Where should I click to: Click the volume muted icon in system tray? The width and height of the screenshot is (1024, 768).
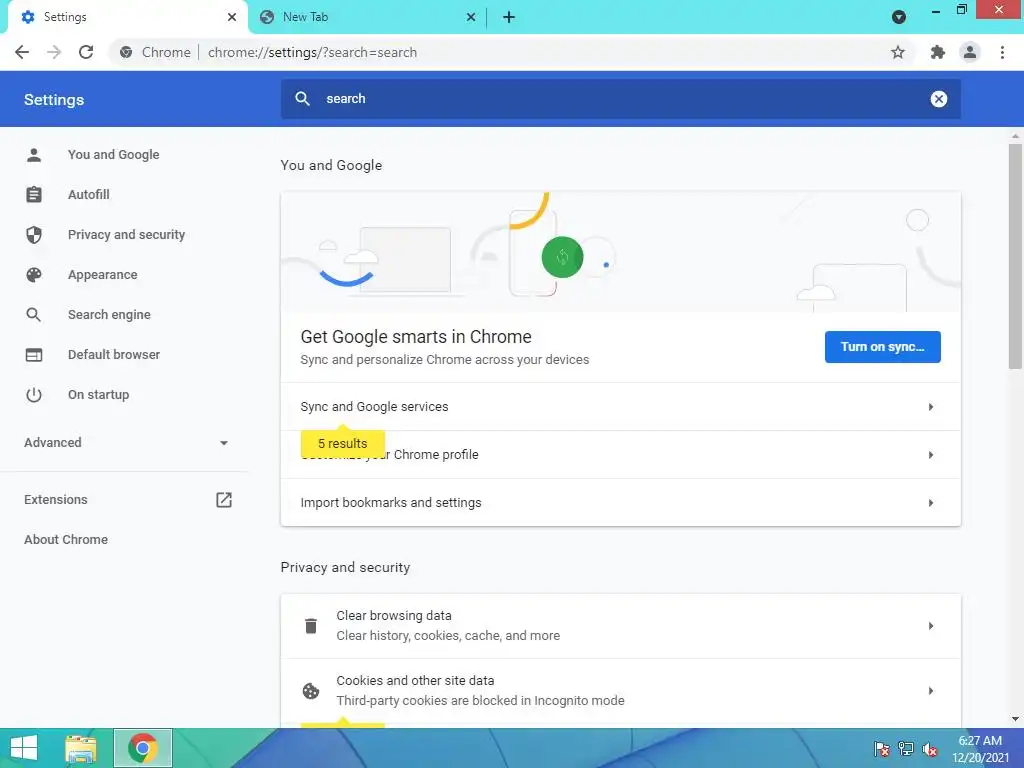pos(930,749)
